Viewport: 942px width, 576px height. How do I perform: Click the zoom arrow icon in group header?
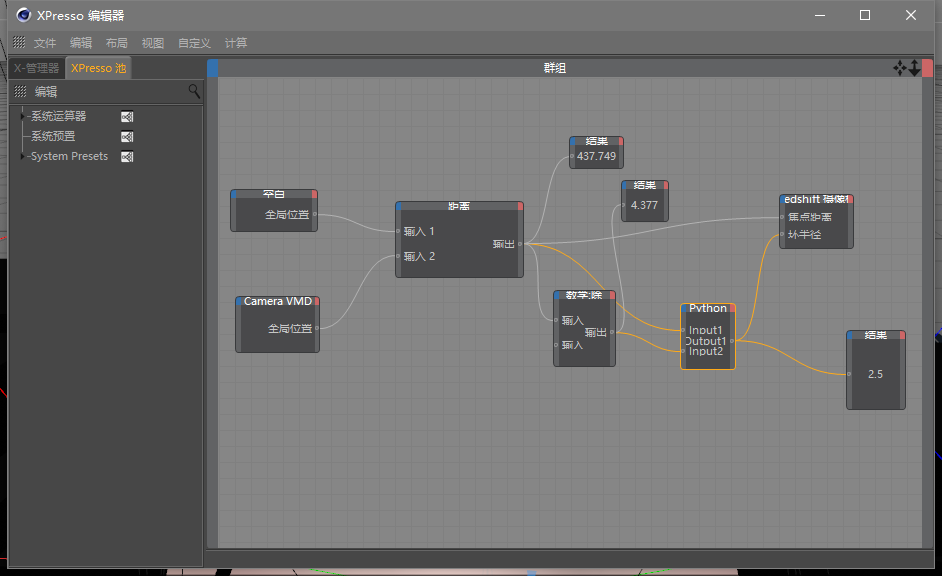pos(914,68)
